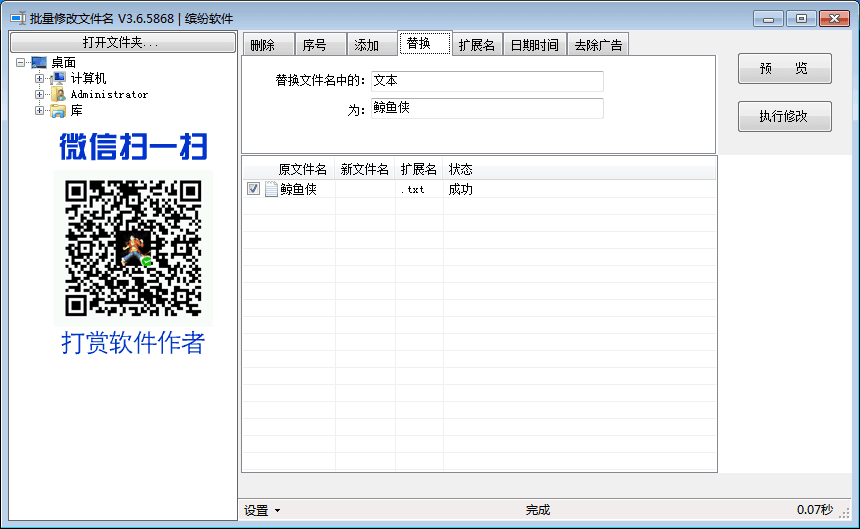Click the 成功 status cell
This screenshot has height=529, width=860.
tap(460, 189)
